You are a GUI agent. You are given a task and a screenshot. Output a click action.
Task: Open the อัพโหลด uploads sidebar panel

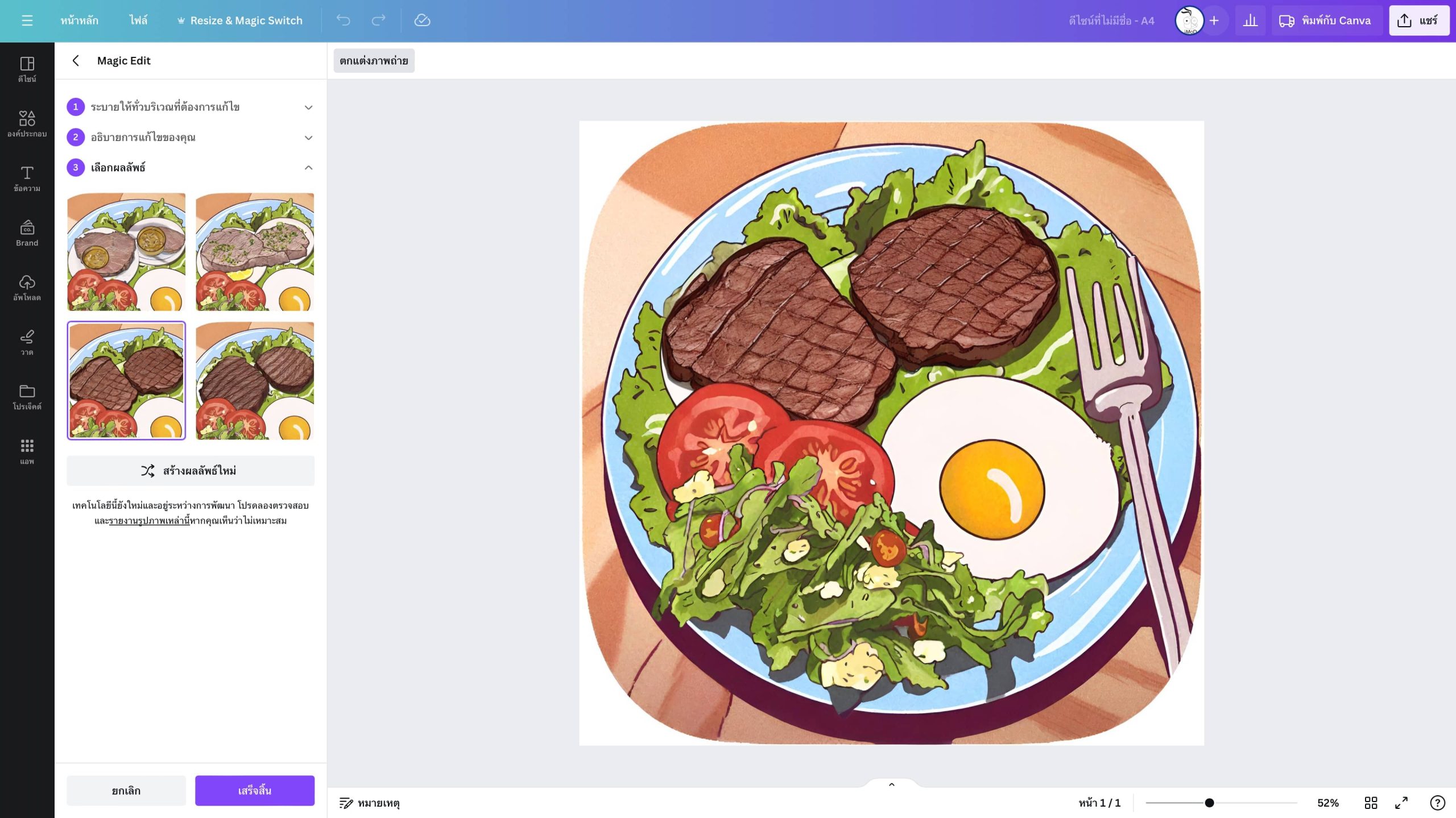(27, 288)
